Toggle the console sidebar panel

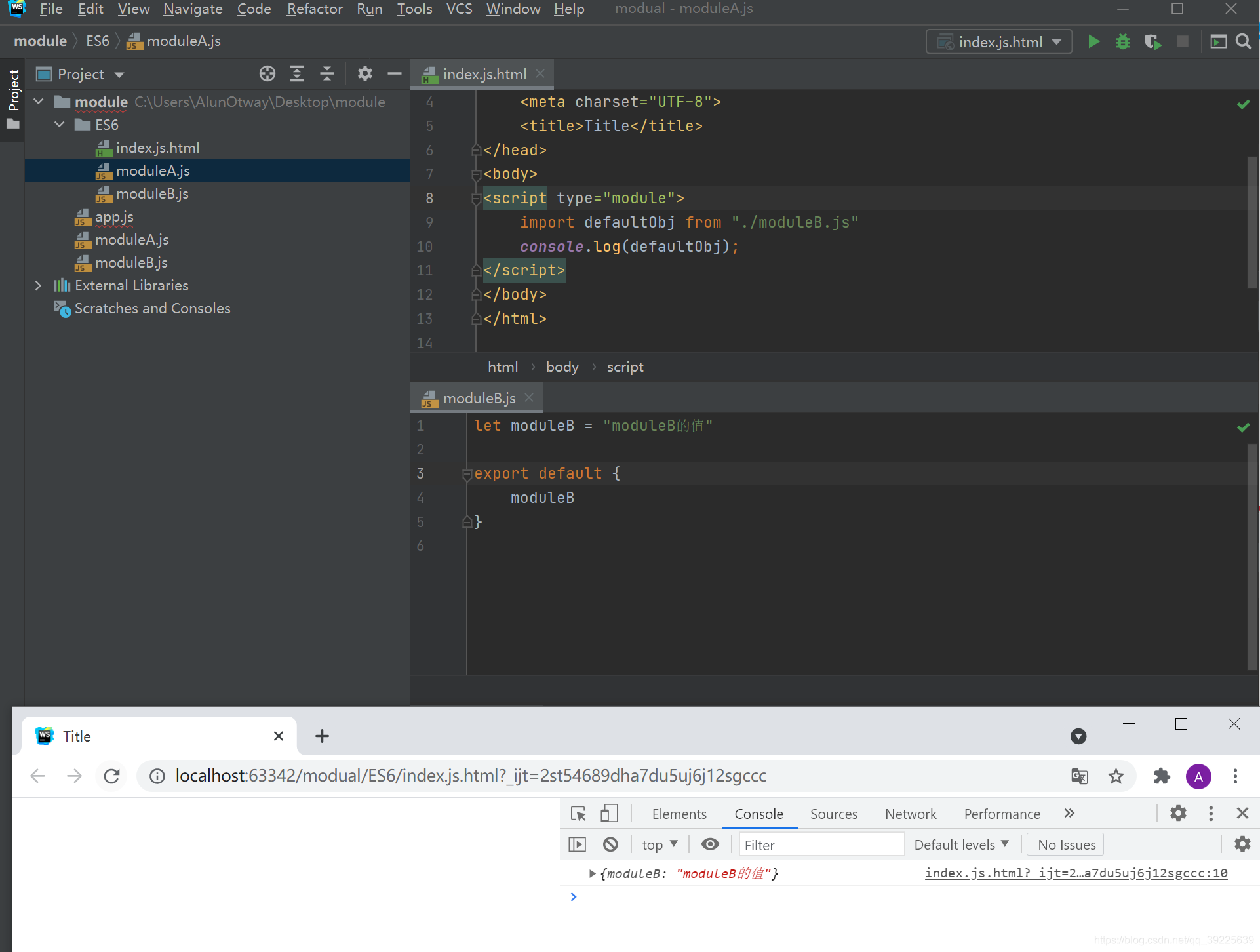pyautogui.click(x=578, y=844)
